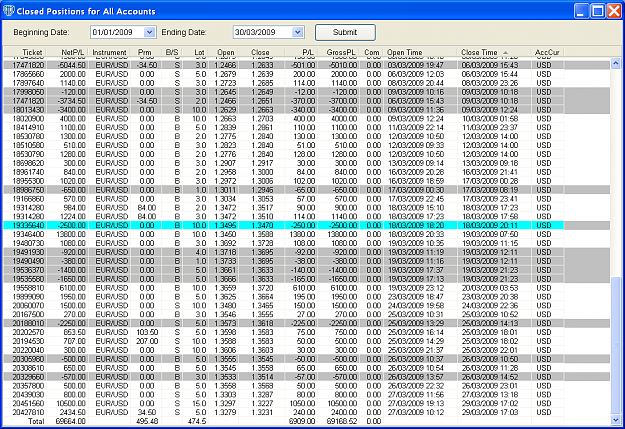The width and height of the screenshot is (625, 429).
Task: Open the Beginning Date dropdown arrow
Action: tap(149, 32)
